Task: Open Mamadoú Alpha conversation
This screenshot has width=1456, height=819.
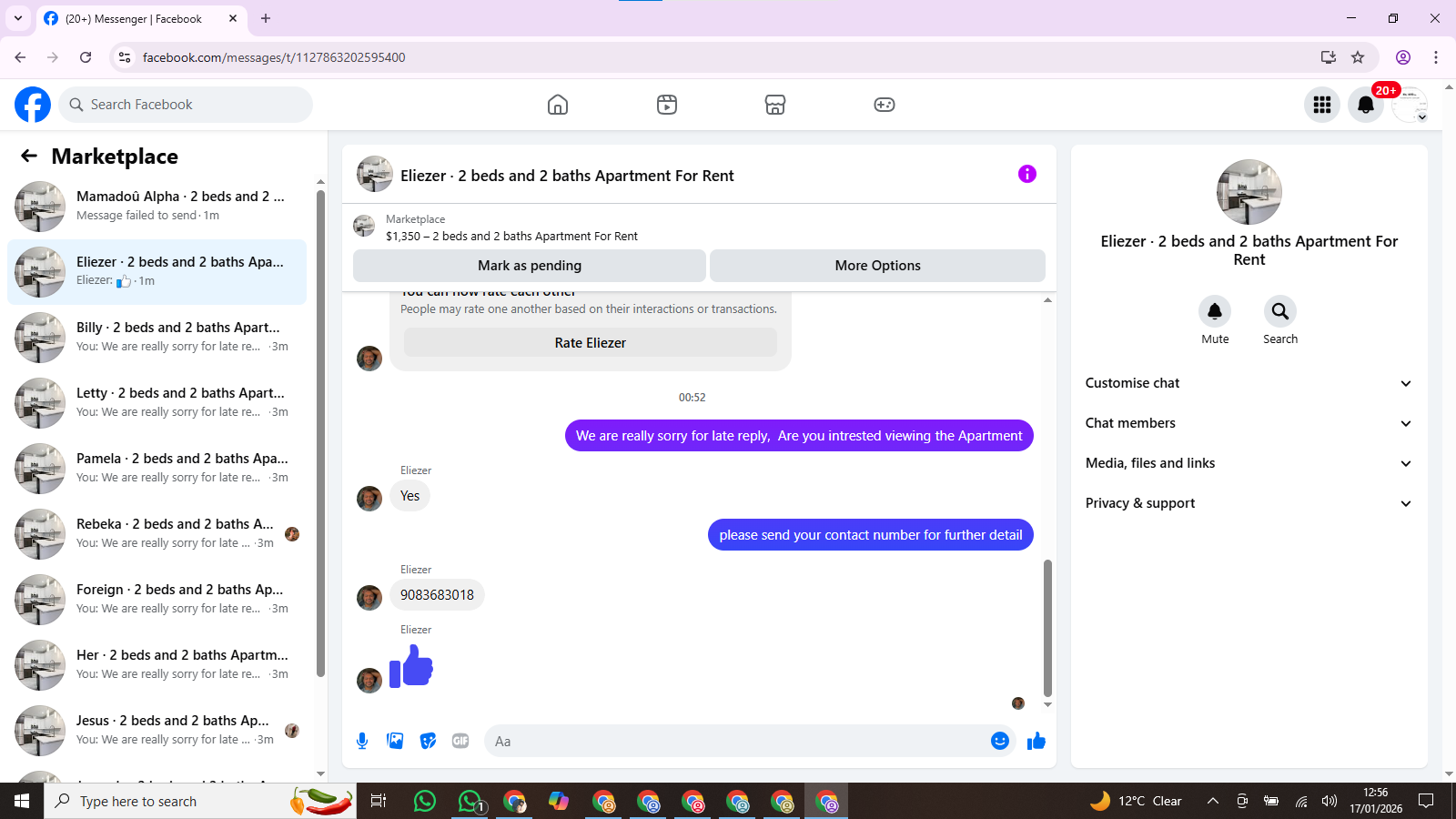Action: (x=157, y=207)
